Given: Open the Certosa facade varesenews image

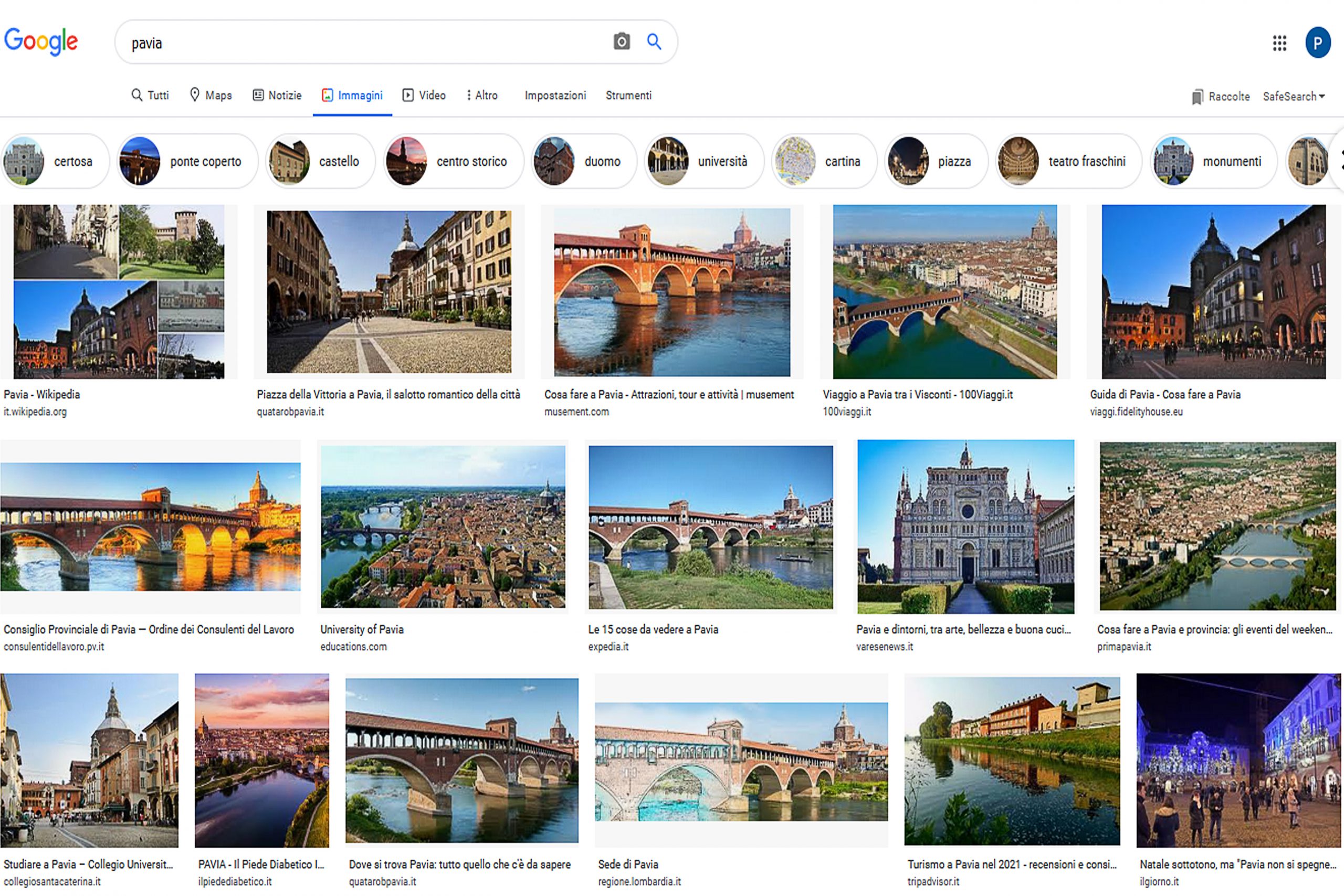Looking at the screenshot, I should coord(965,526).
